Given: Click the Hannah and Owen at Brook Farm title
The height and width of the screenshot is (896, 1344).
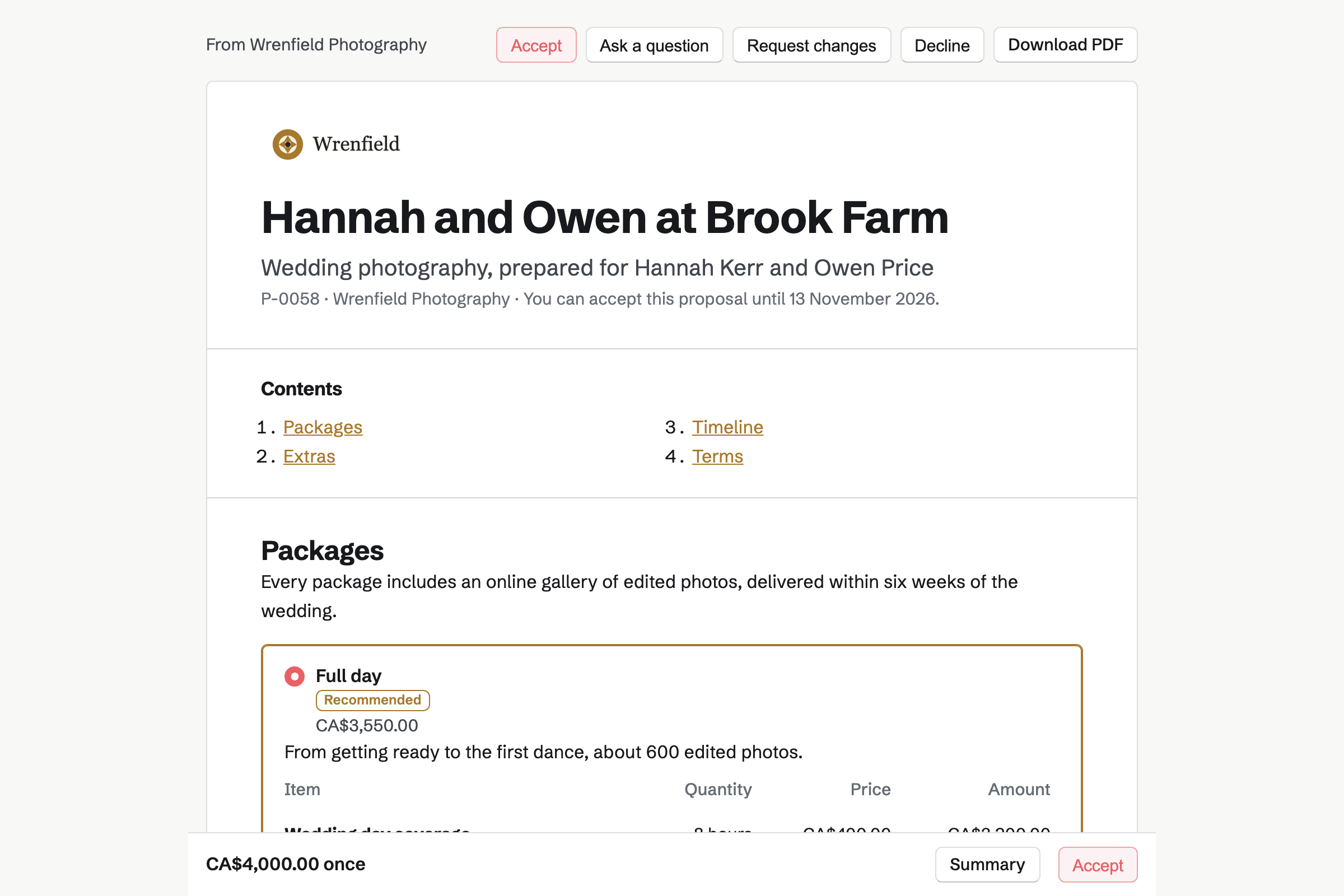Looking at the screenshot, I should (605, 218).
